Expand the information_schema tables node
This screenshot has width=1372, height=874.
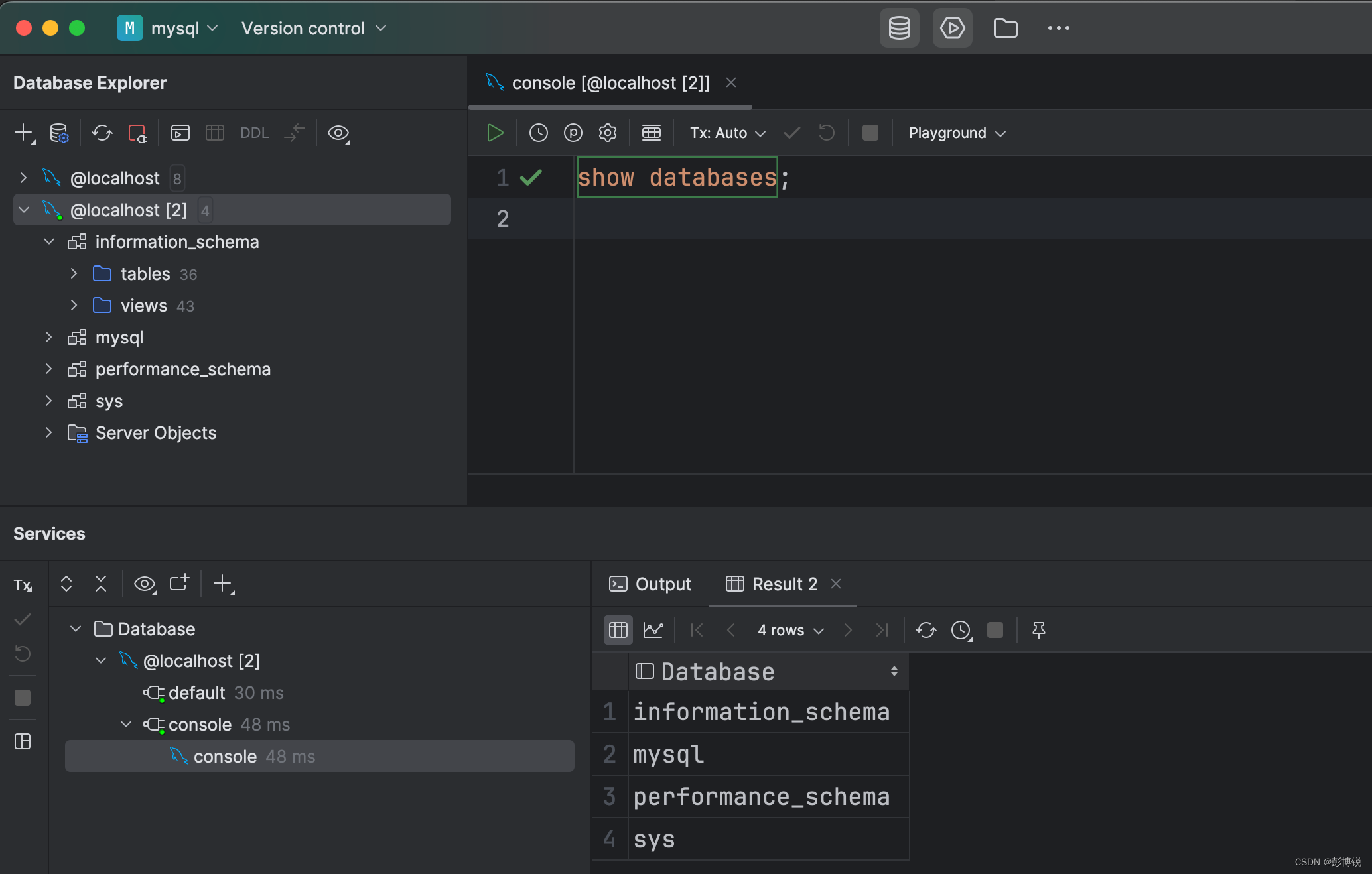[75, 273]
